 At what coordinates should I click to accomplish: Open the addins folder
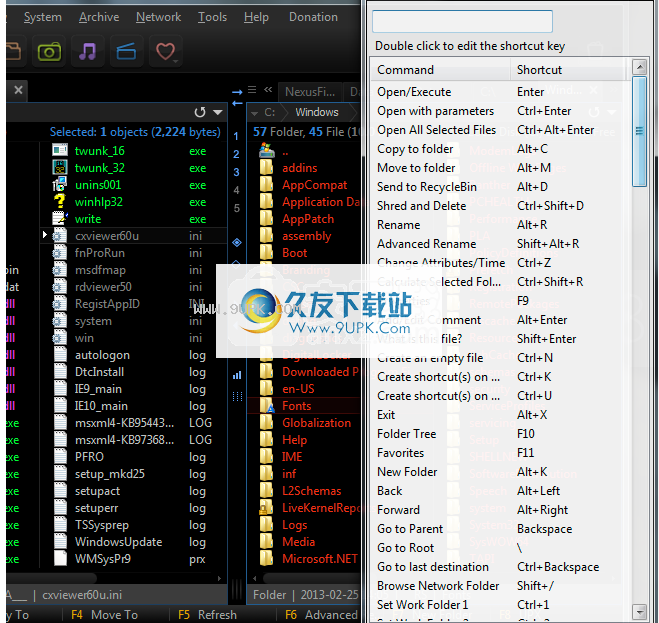(300, 168)
